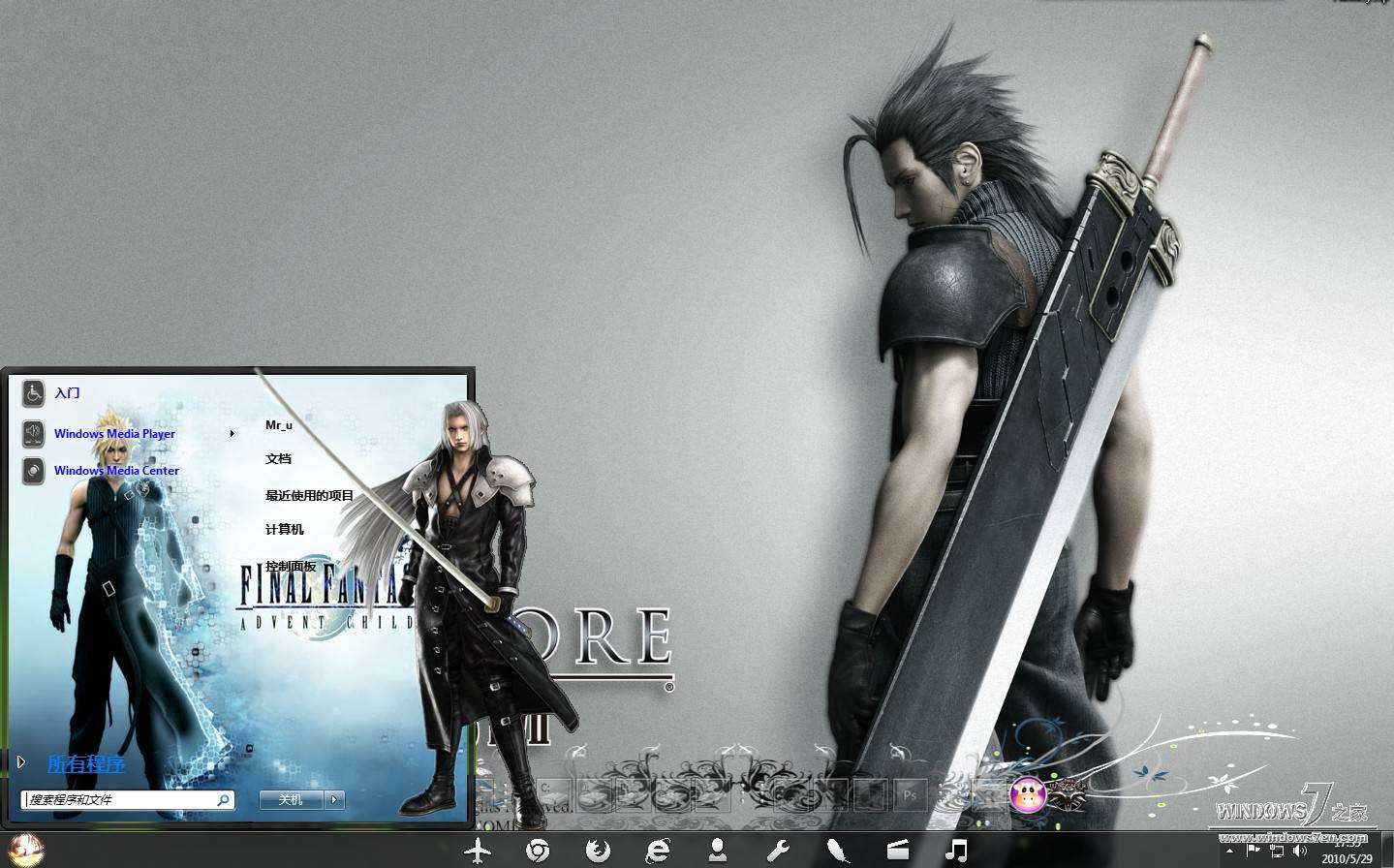Screen dimensions: 1394x868
Task: Click the Windows Media Center icon
Action: click(33, 471)
